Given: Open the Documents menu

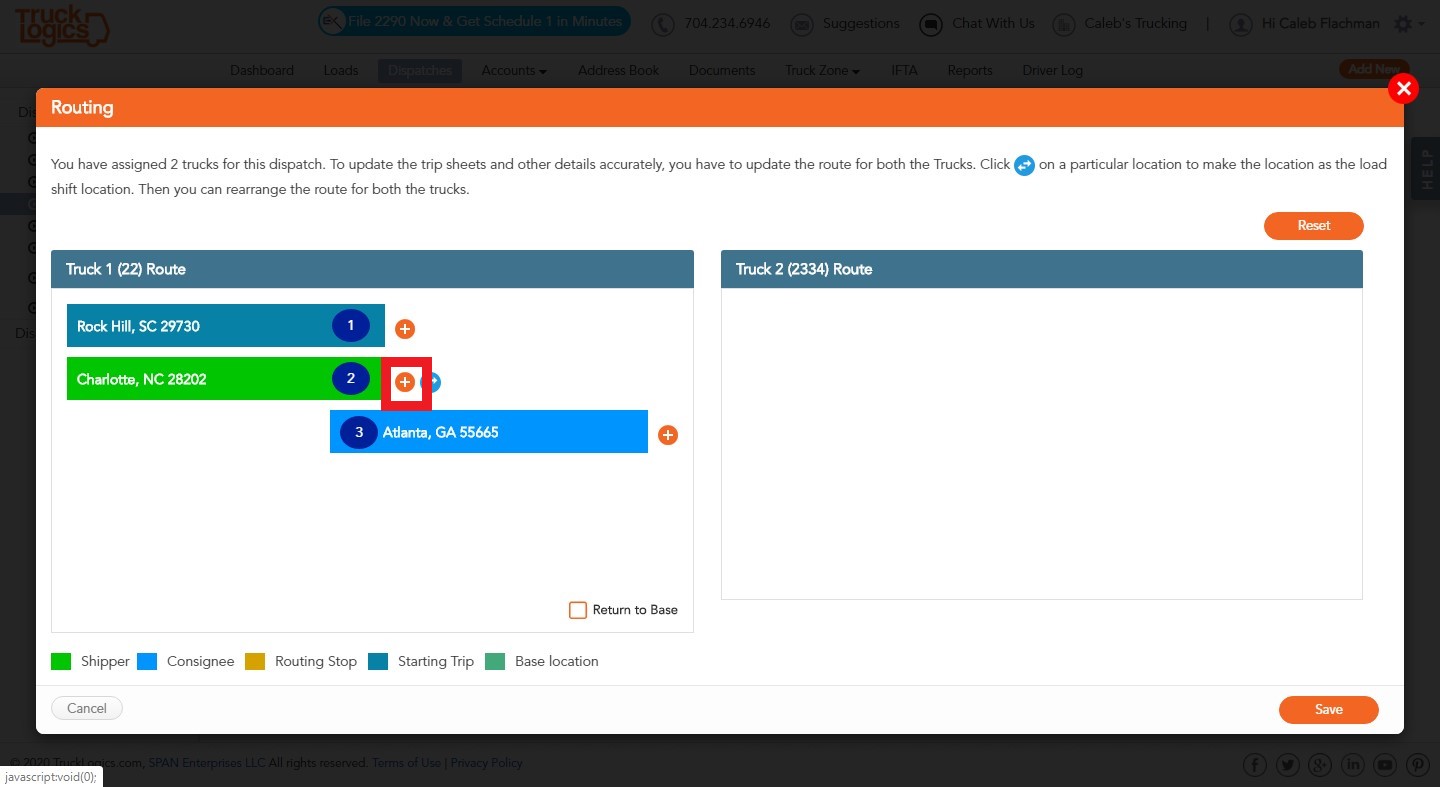Looking at the screenshot, I should pos(722,70).
